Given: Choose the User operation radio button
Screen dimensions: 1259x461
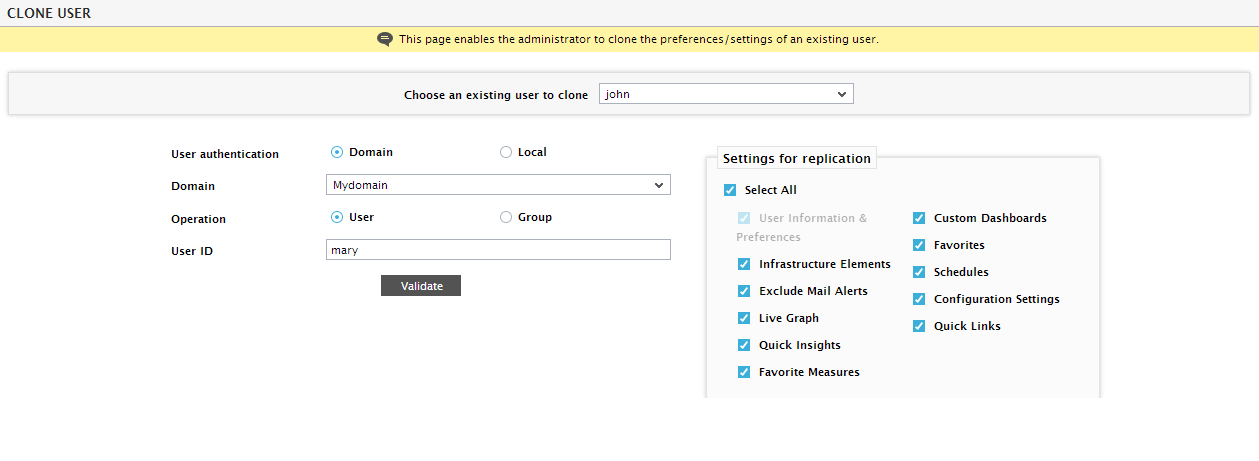Looking at the screenshot, I should click(x=337, y=217).
